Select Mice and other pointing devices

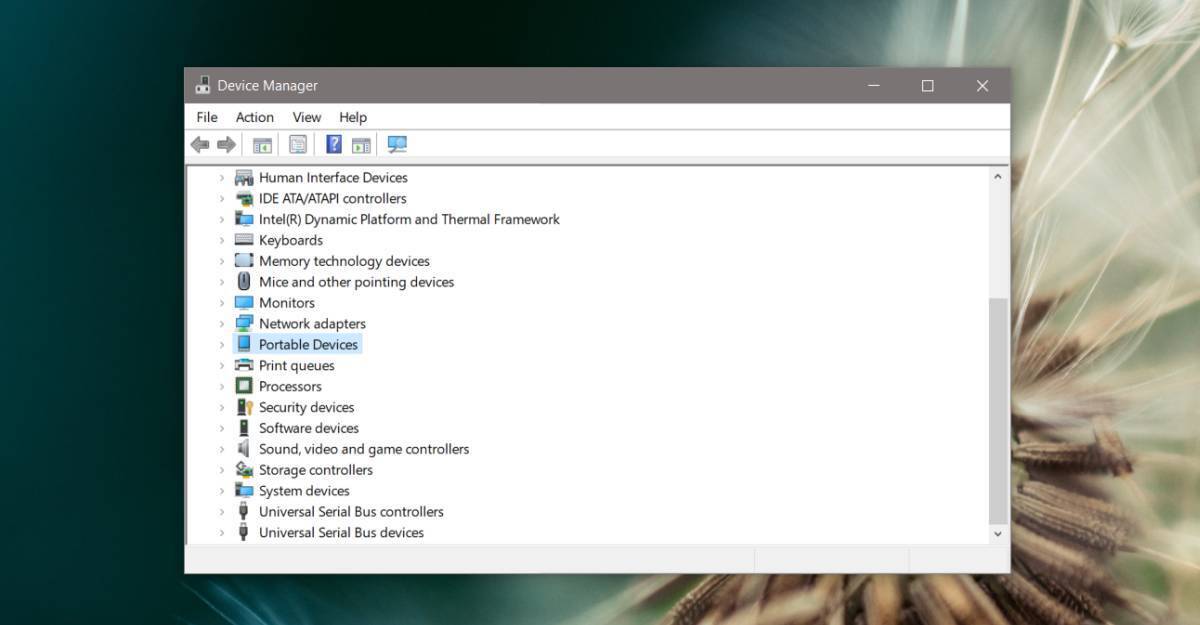(356, 282)
